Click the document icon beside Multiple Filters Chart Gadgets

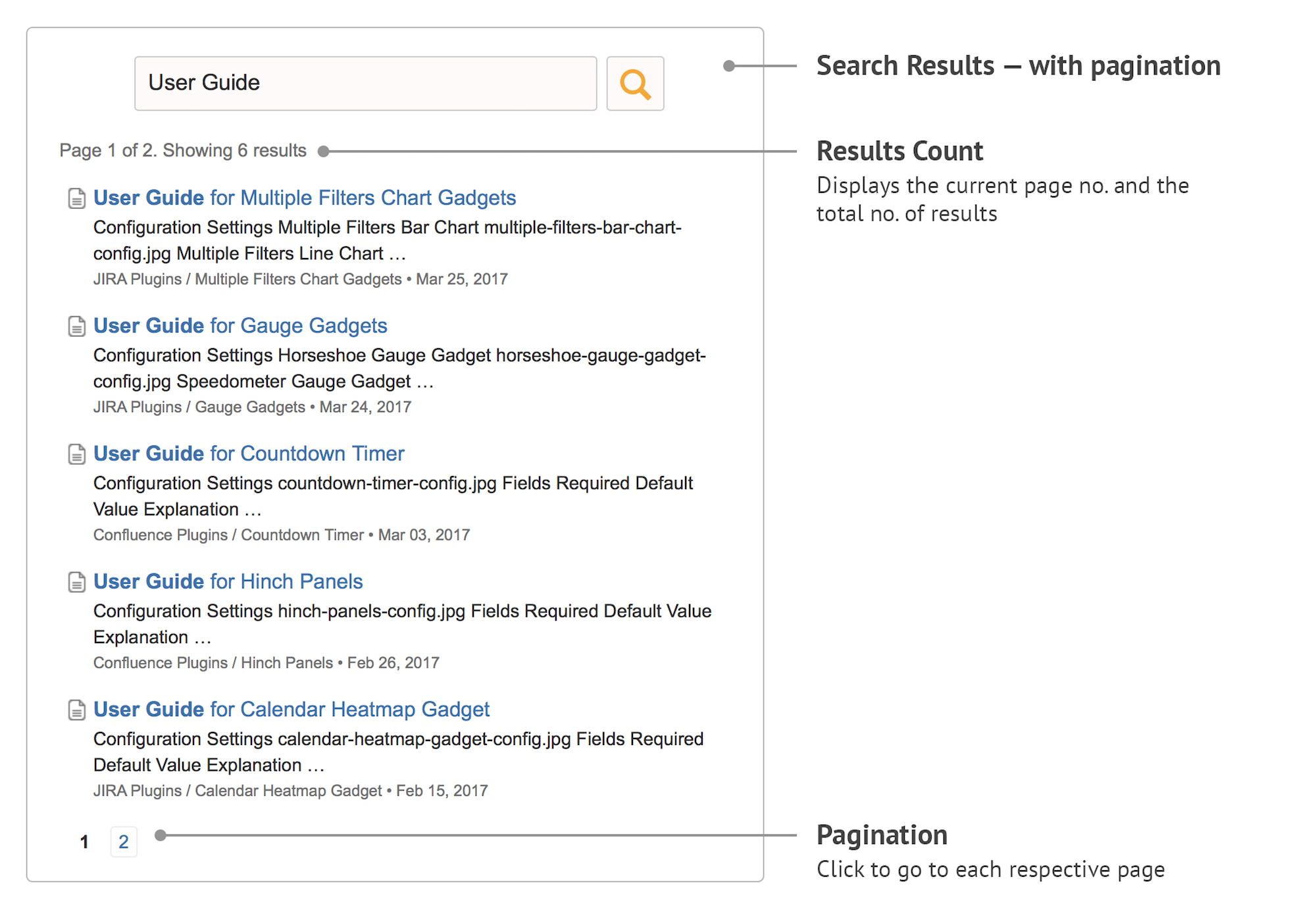(x=77, y=197)
